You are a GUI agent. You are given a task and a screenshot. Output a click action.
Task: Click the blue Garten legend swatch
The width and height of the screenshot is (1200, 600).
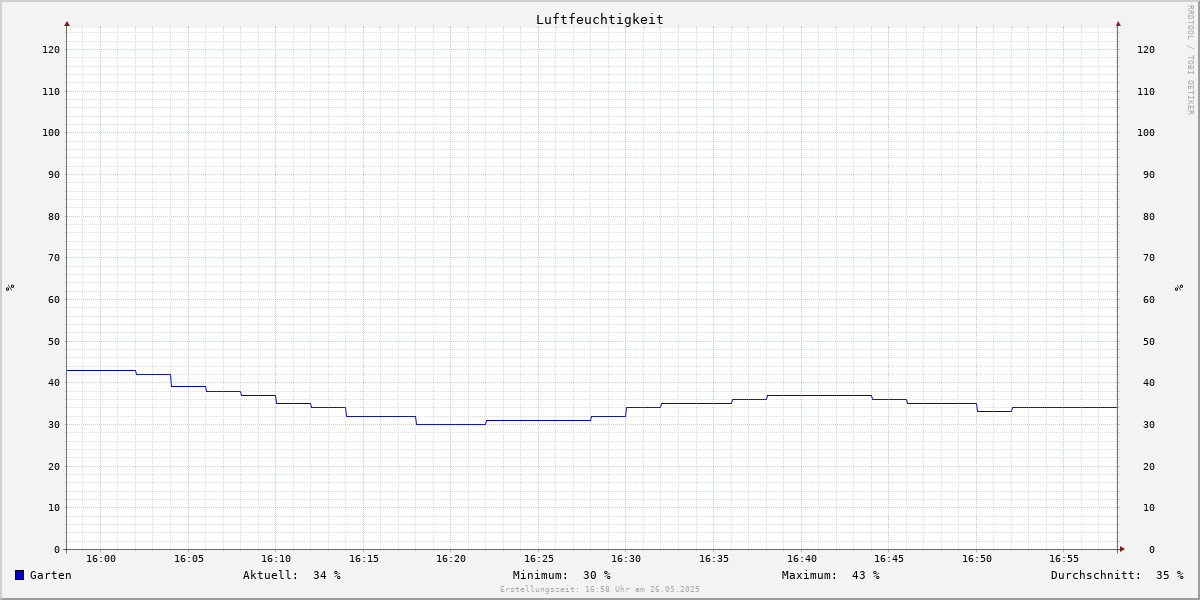pos(19,575)
